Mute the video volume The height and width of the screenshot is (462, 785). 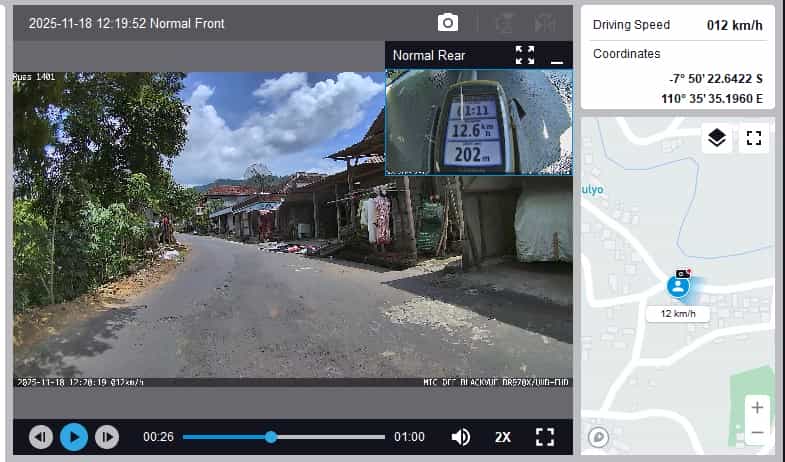click(460, 437)
